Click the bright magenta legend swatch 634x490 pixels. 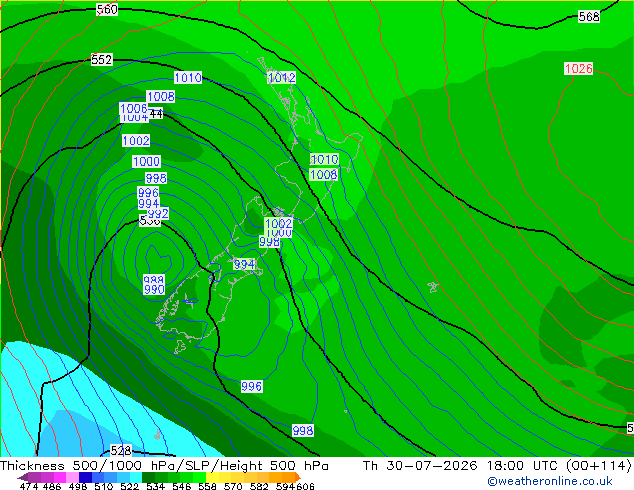[60, 477]
